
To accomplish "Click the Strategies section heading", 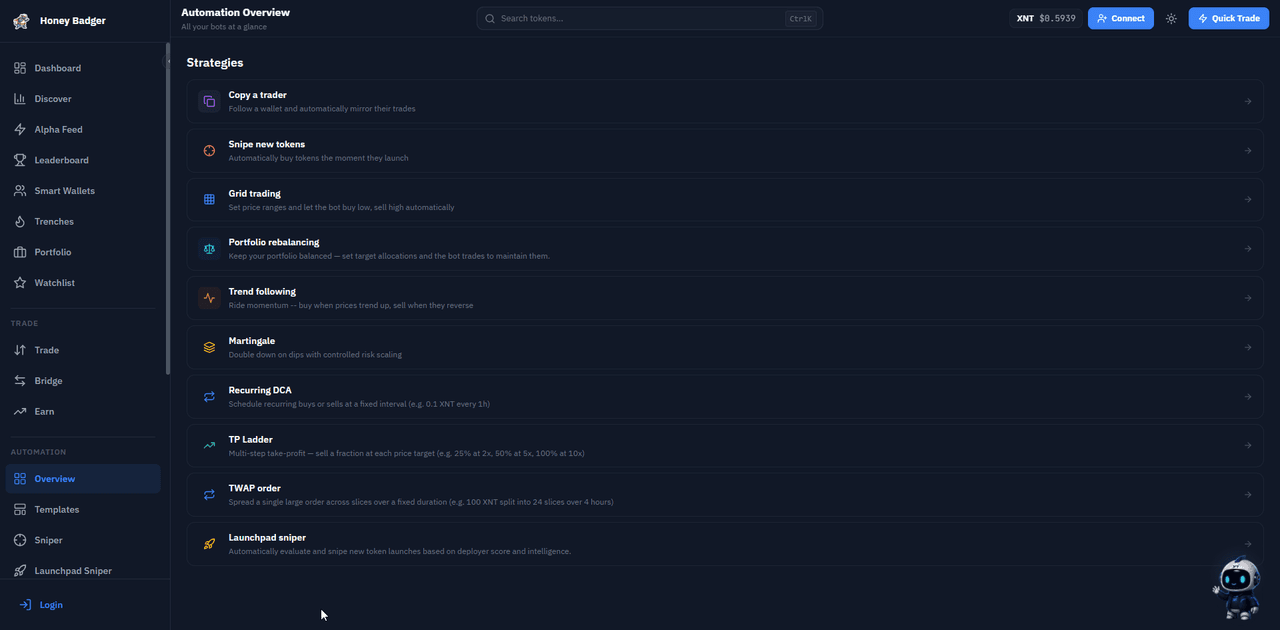I will coord(215,63).
